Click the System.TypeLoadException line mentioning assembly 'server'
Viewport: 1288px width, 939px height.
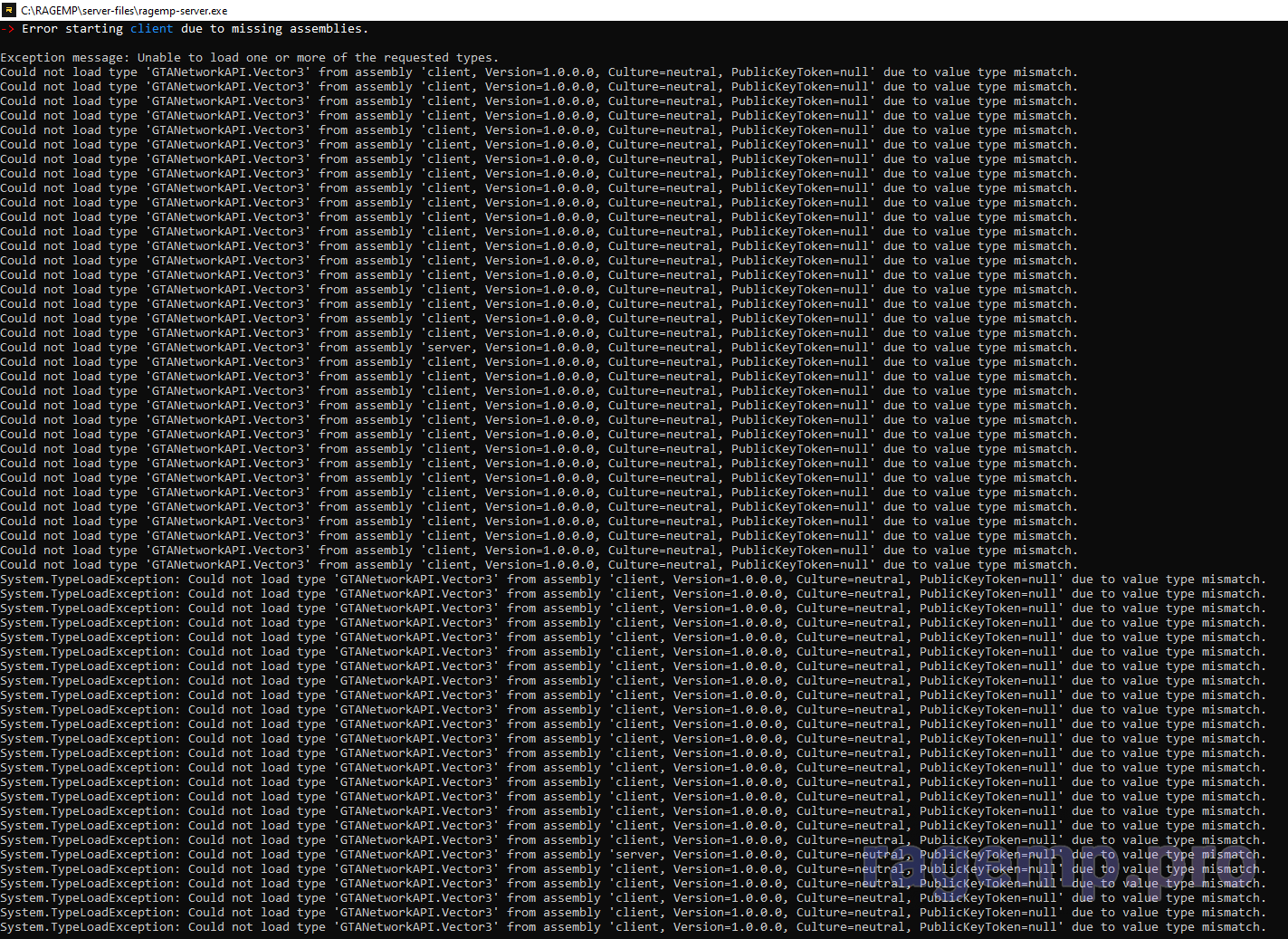[x=634, y=855]
